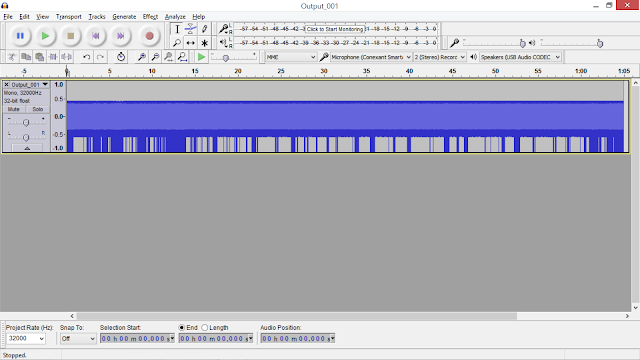Start recording with the Record button
640x360 pixels.
[149, 36]
